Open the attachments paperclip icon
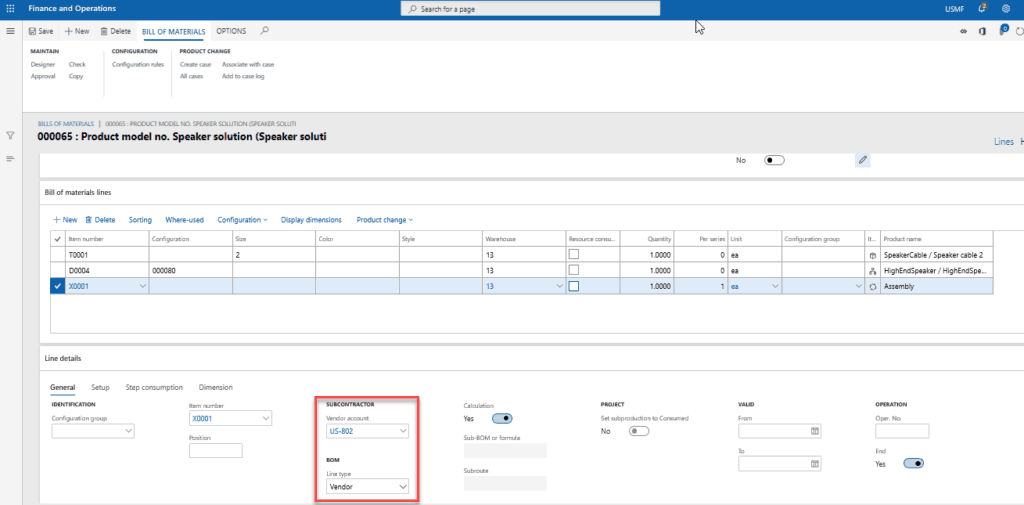1024x505 pixels. coord(1002,30)
